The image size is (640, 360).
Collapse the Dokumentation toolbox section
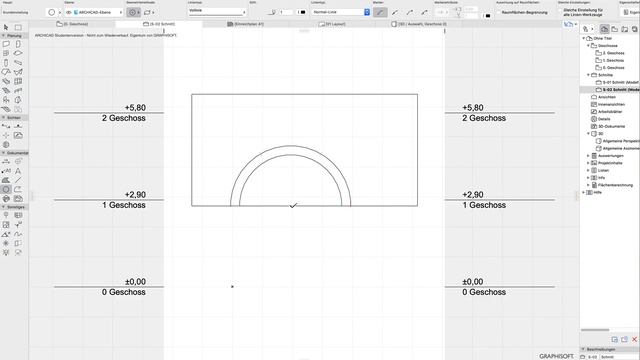(3, 153)
